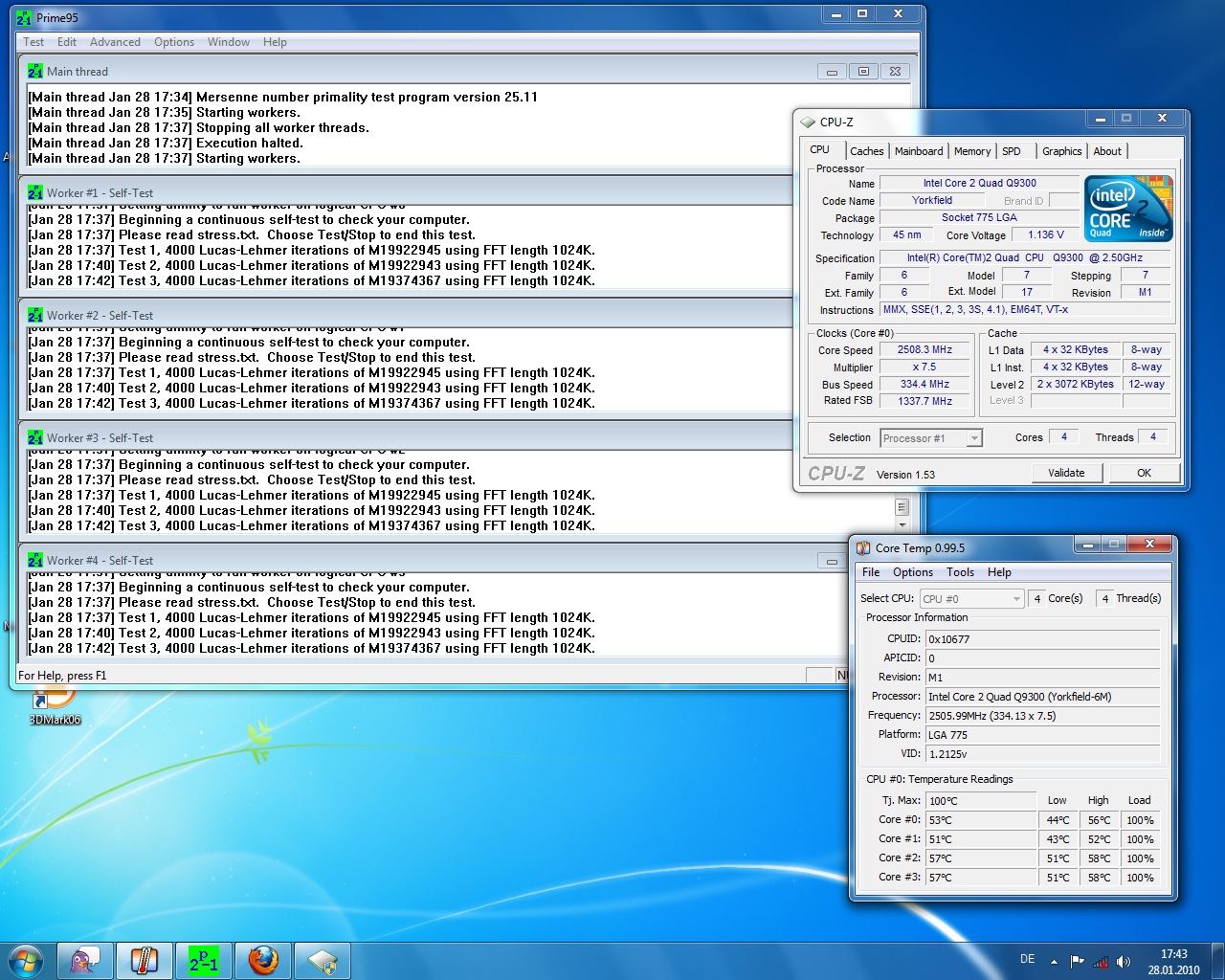1225x980 pixels.
Task: Open the Select CPU dropdown showing CPU #0
Action: [x=971, y=599]
